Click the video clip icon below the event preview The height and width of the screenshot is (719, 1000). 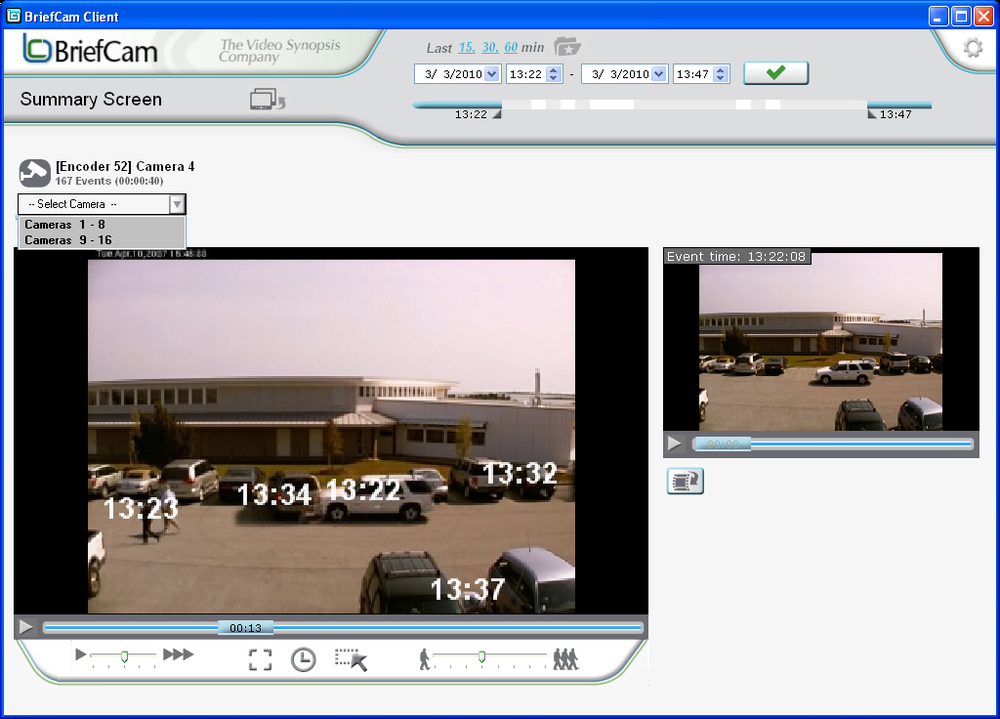tap(685, 481)
